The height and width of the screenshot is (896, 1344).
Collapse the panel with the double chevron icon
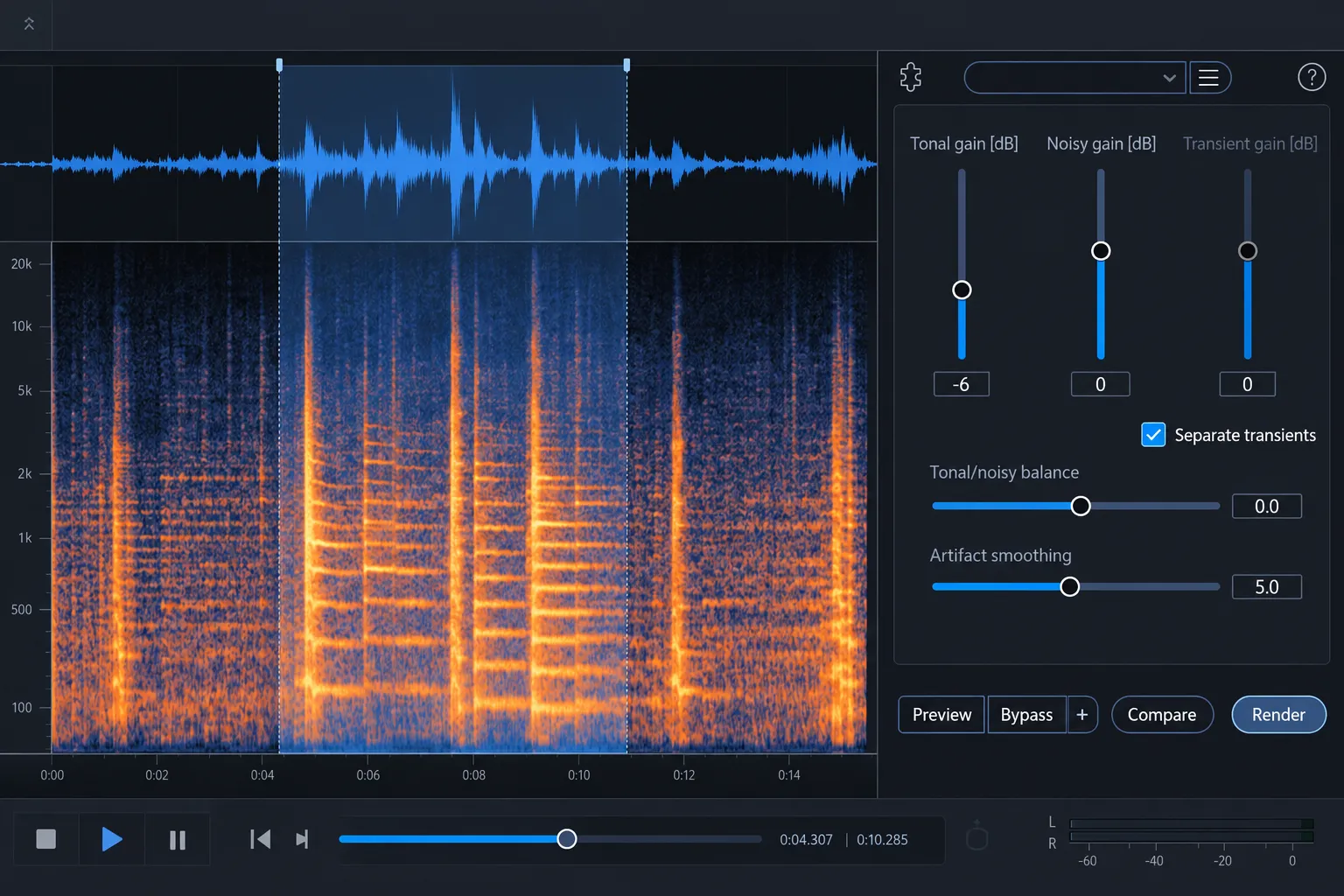click(29, 24)
